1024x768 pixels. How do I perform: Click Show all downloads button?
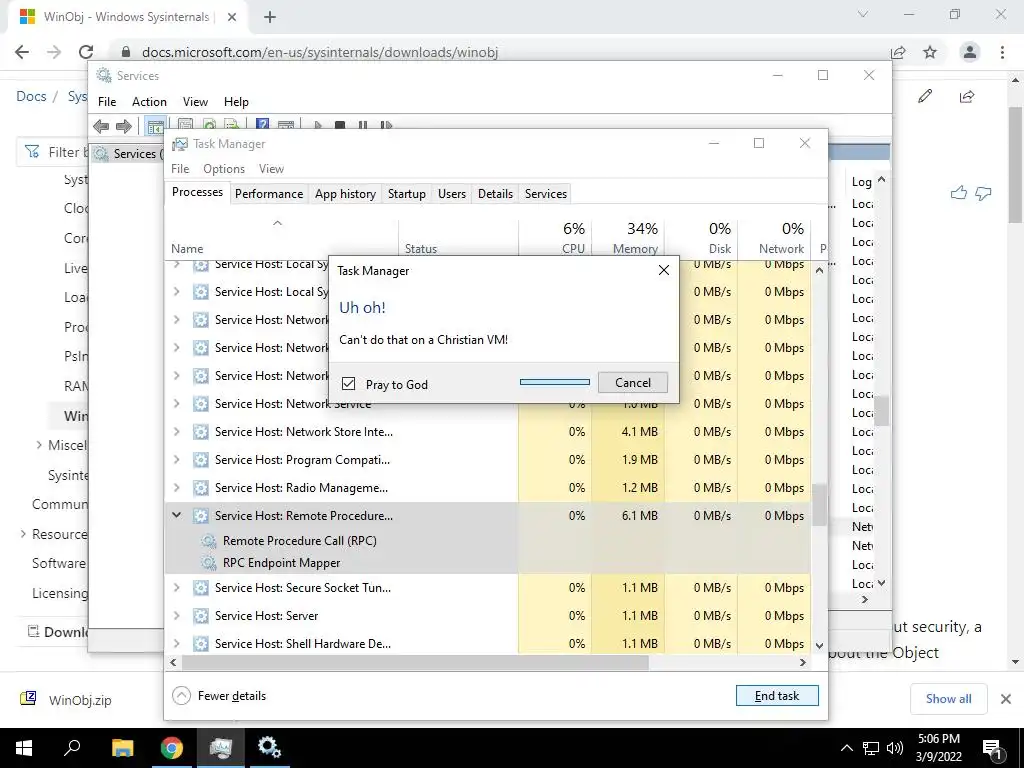(948, 699)
